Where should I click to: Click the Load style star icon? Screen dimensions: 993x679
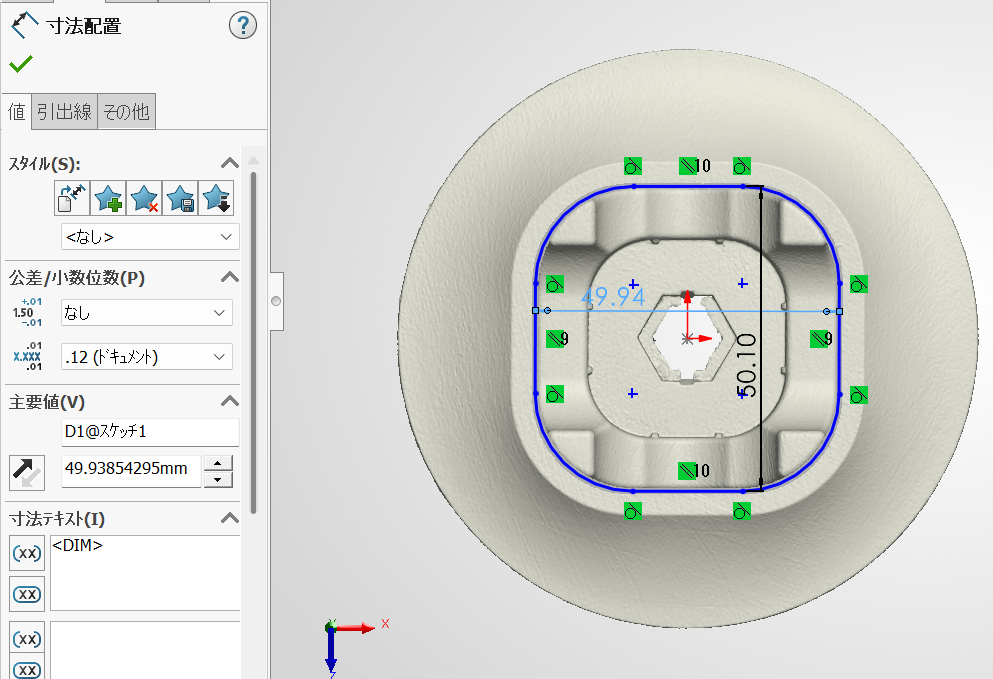216,198
